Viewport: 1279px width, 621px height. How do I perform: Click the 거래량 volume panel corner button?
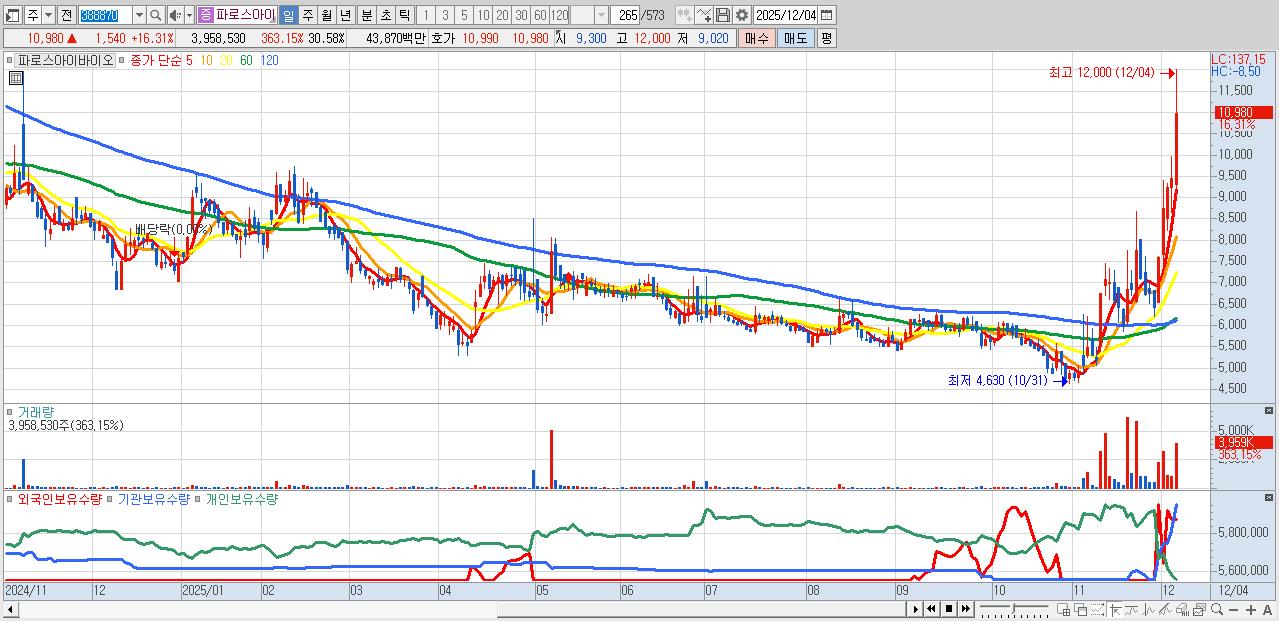[1270, 410]
